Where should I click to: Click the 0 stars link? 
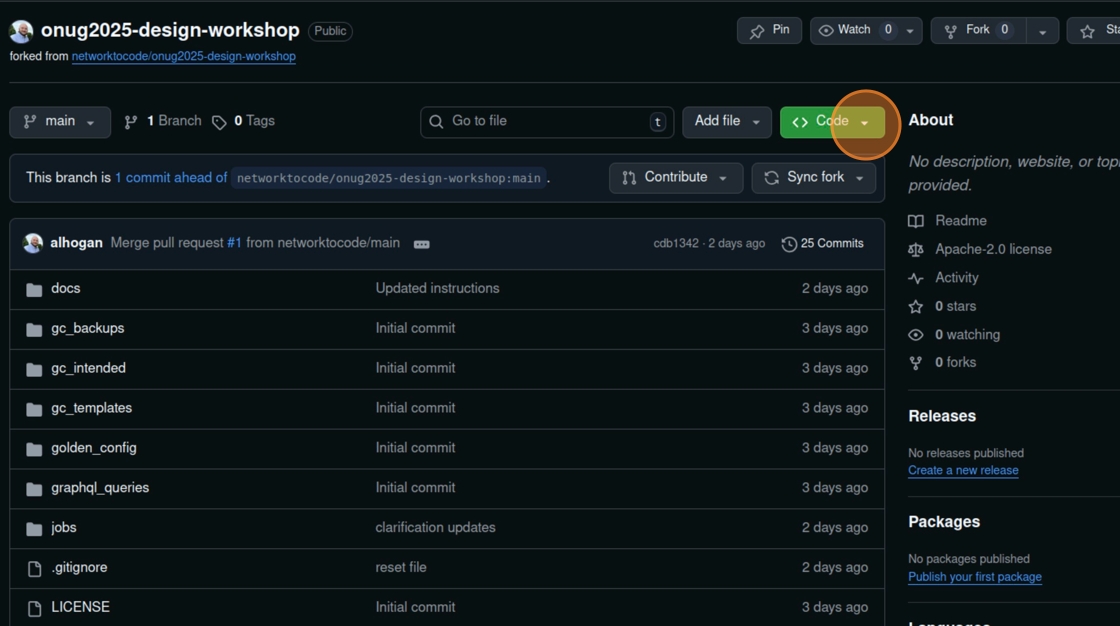[x=955, y=307]
